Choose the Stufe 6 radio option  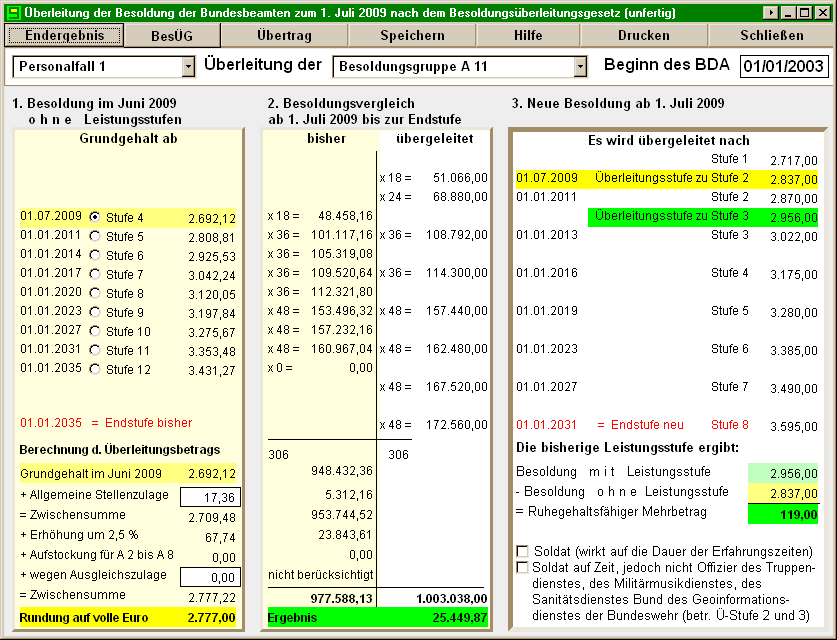pyautogui.click(x=95, y=255)
